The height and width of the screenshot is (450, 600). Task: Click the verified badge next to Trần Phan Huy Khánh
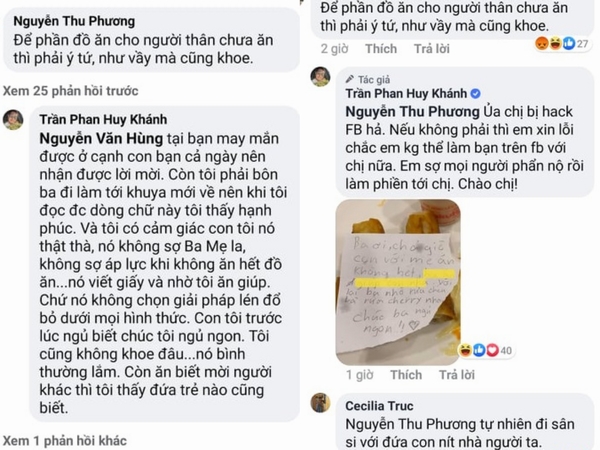click(x=475, y=94)
